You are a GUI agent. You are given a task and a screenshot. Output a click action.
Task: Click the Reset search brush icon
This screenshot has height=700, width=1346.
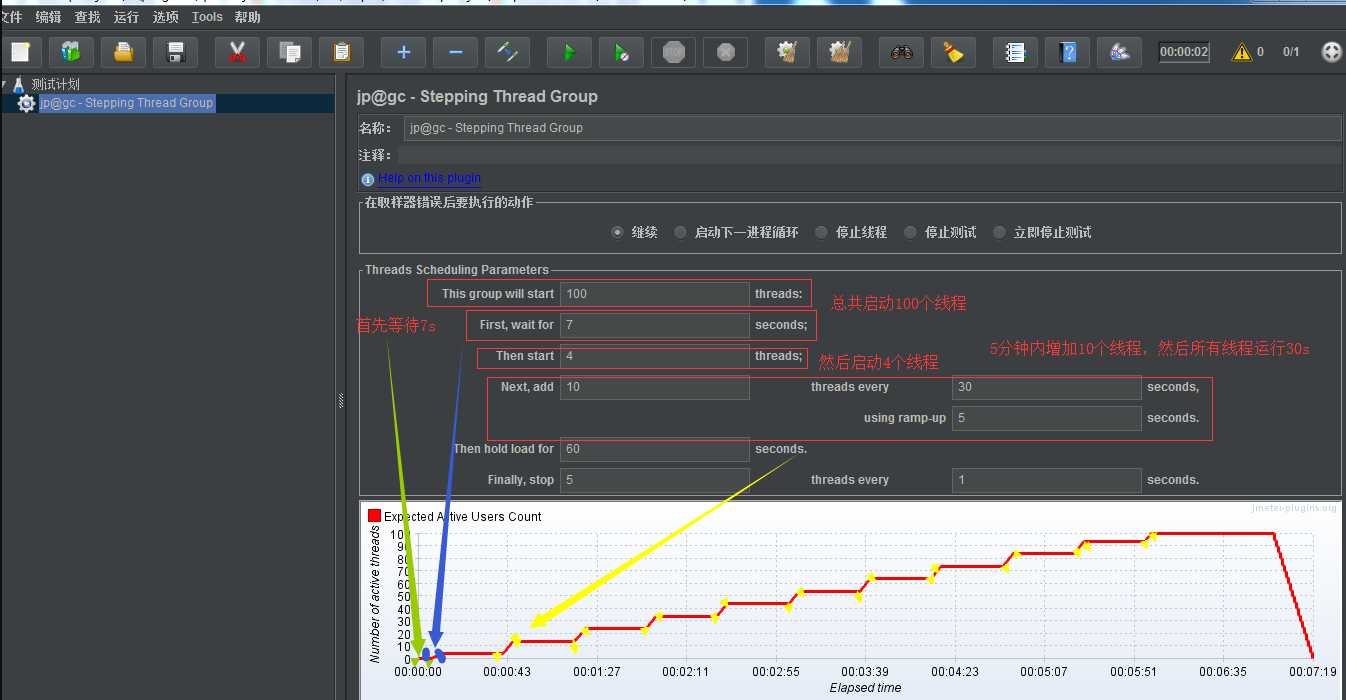(953, 52)
